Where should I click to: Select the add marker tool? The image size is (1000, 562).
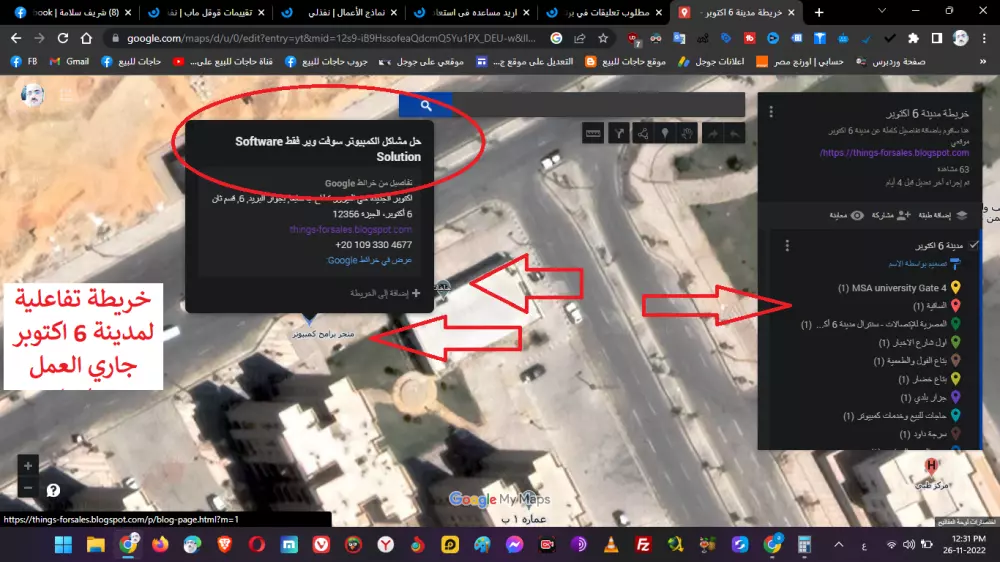[665, 133]
